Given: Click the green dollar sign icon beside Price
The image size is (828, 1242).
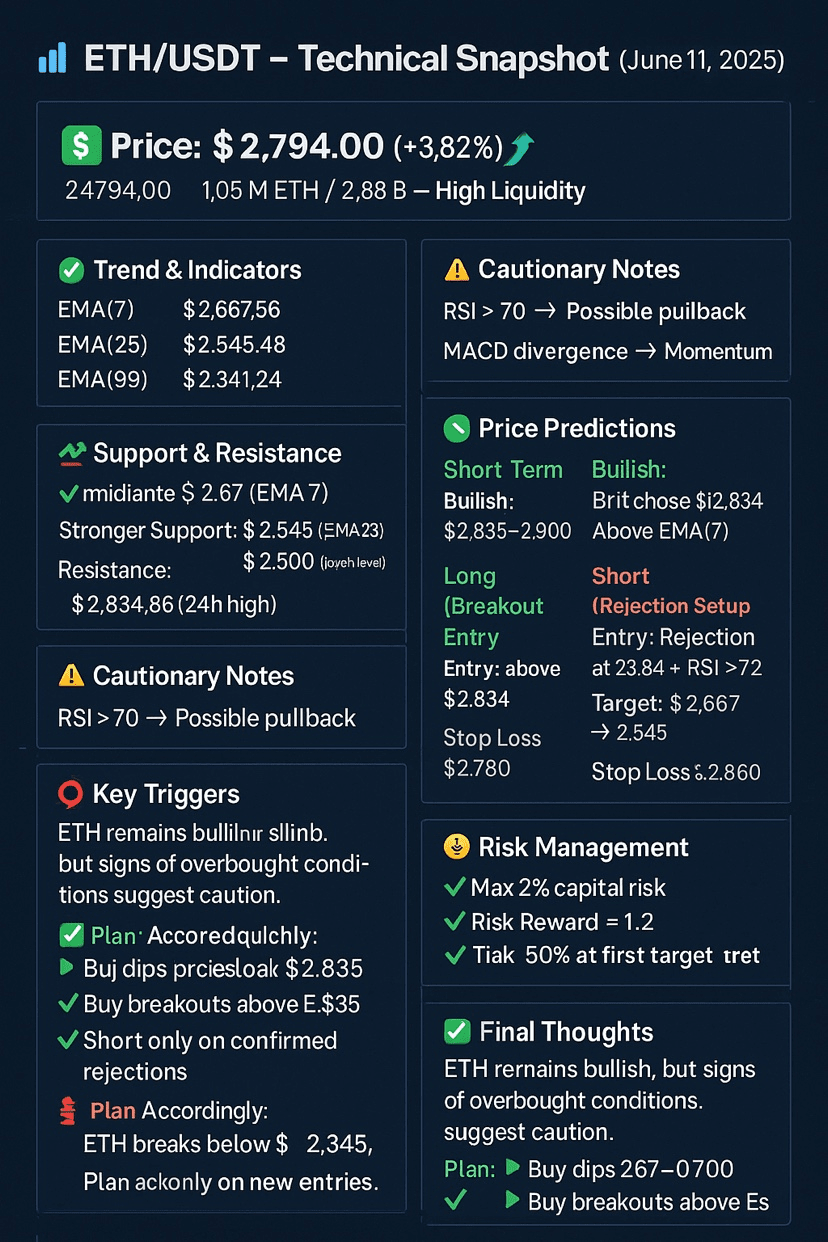Looking at the screenshot, I should click(80, 146).
